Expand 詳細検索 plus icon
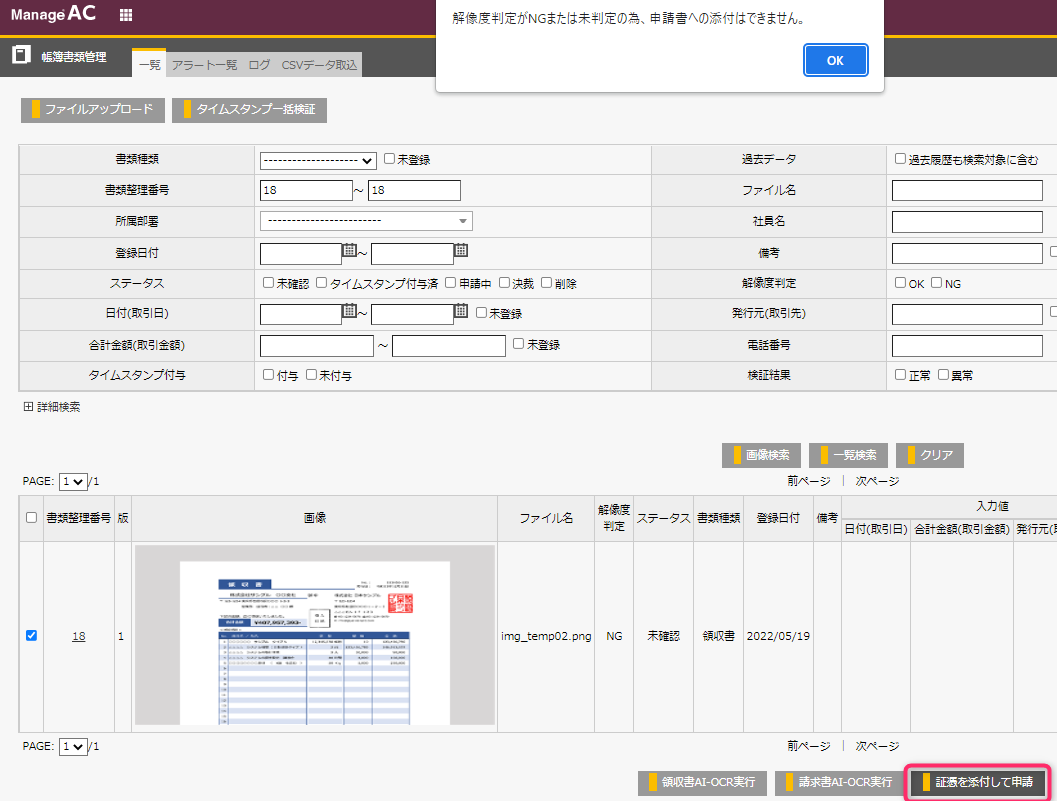This screenshot has width=1057, height=801. [28, 407]
